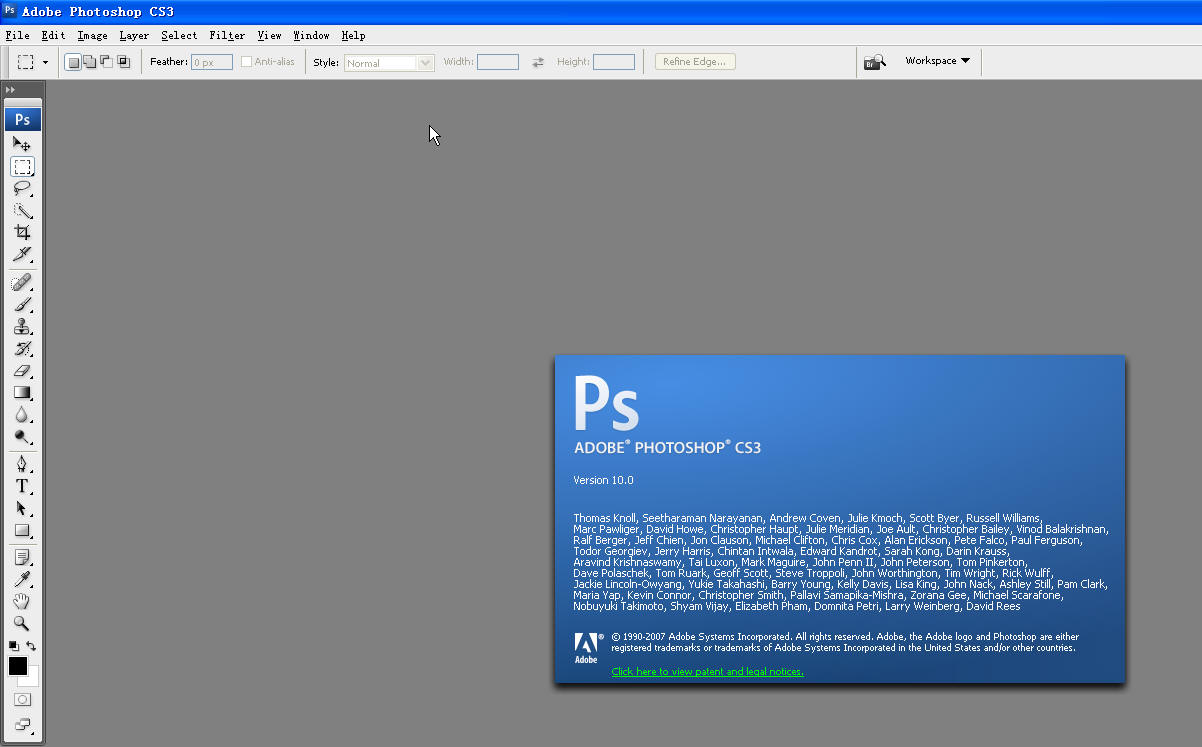Reset to default foreground and background colors
Image resolution: width=1202 pixels, height=747 pixels.
13,646
